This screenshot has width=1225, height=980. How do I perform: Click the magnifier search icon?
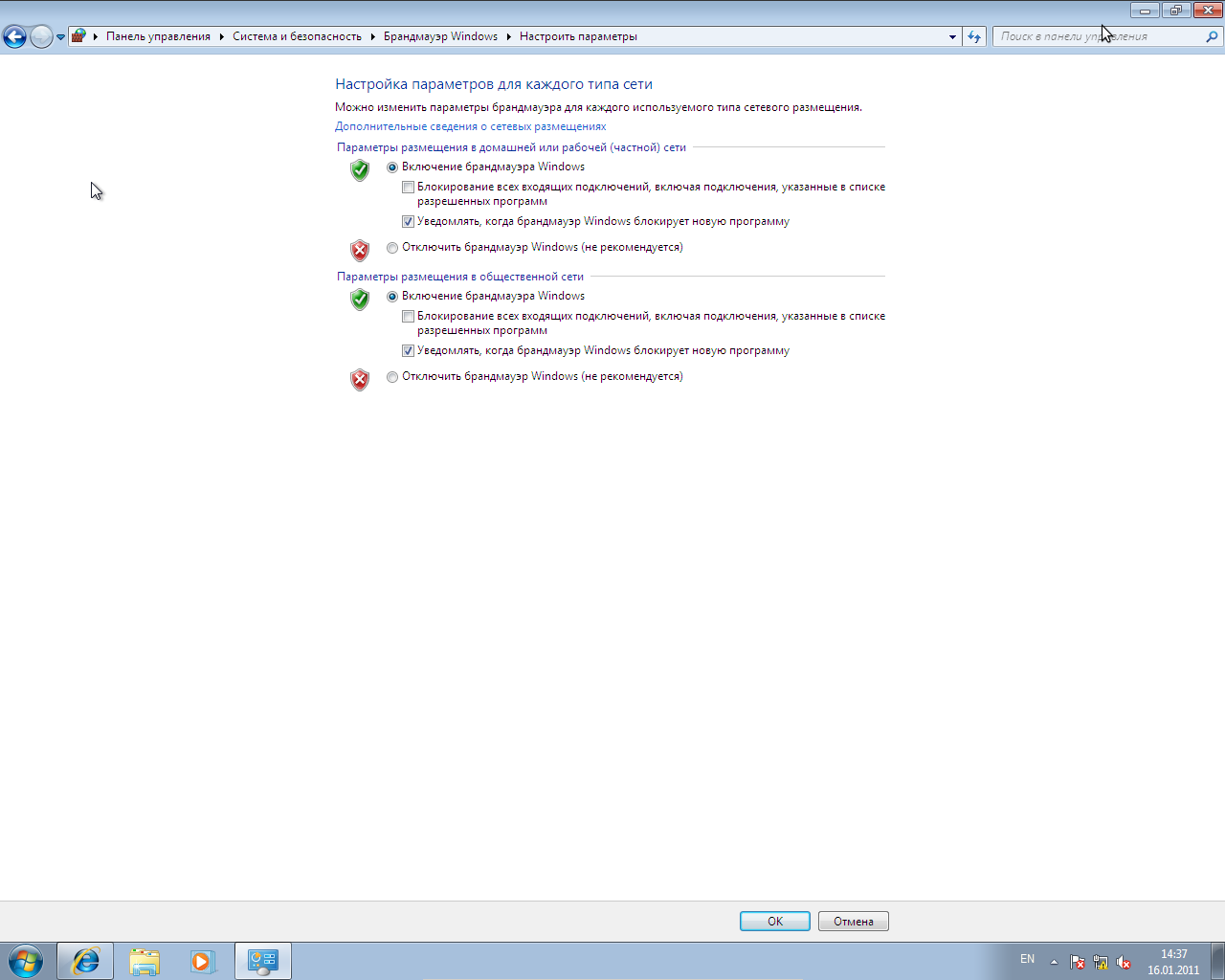[1213, 36]
